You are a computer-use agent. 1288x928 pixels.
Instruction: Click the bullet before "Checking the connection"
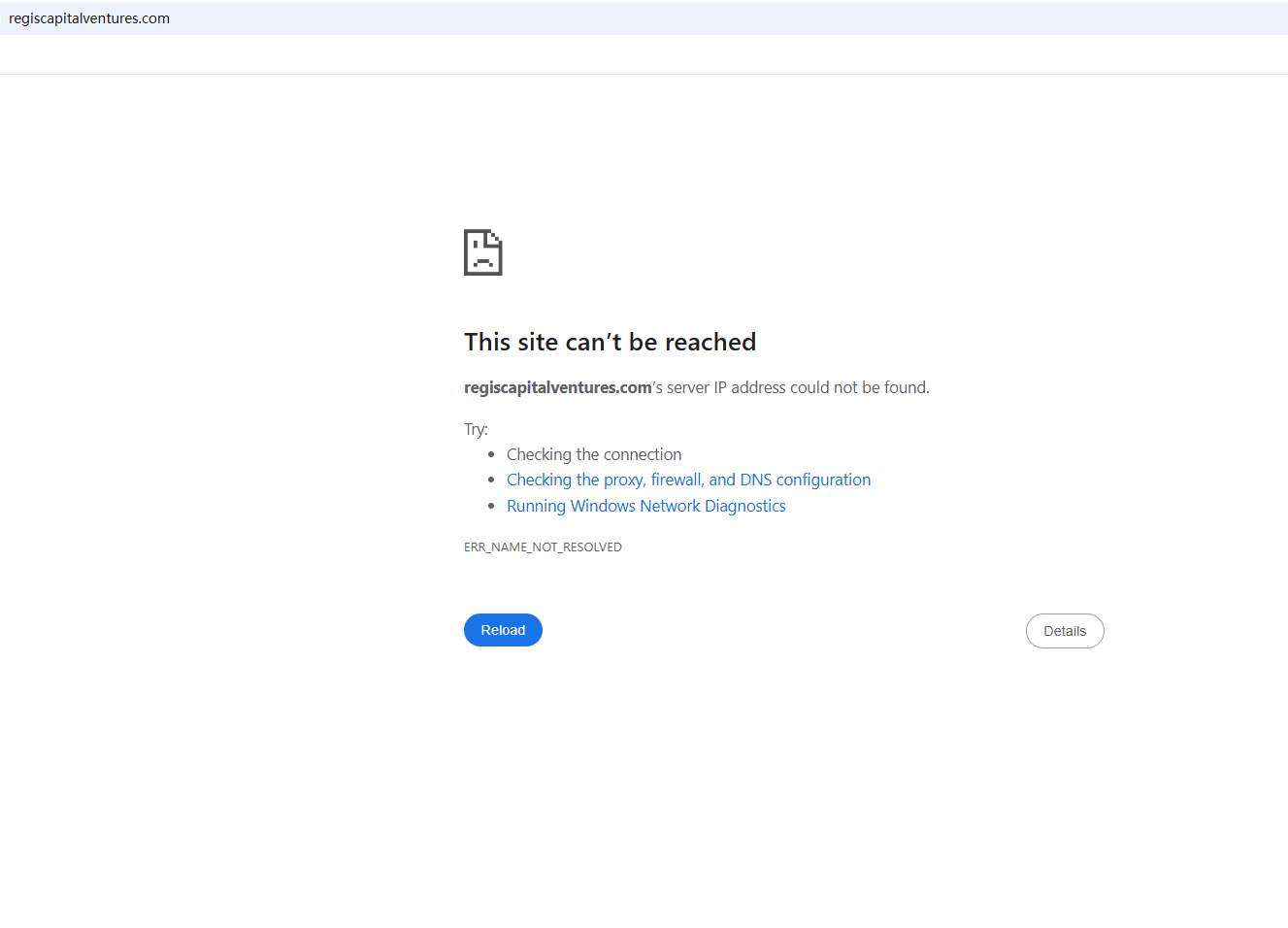pyautogui.click(x=491, y=454)
